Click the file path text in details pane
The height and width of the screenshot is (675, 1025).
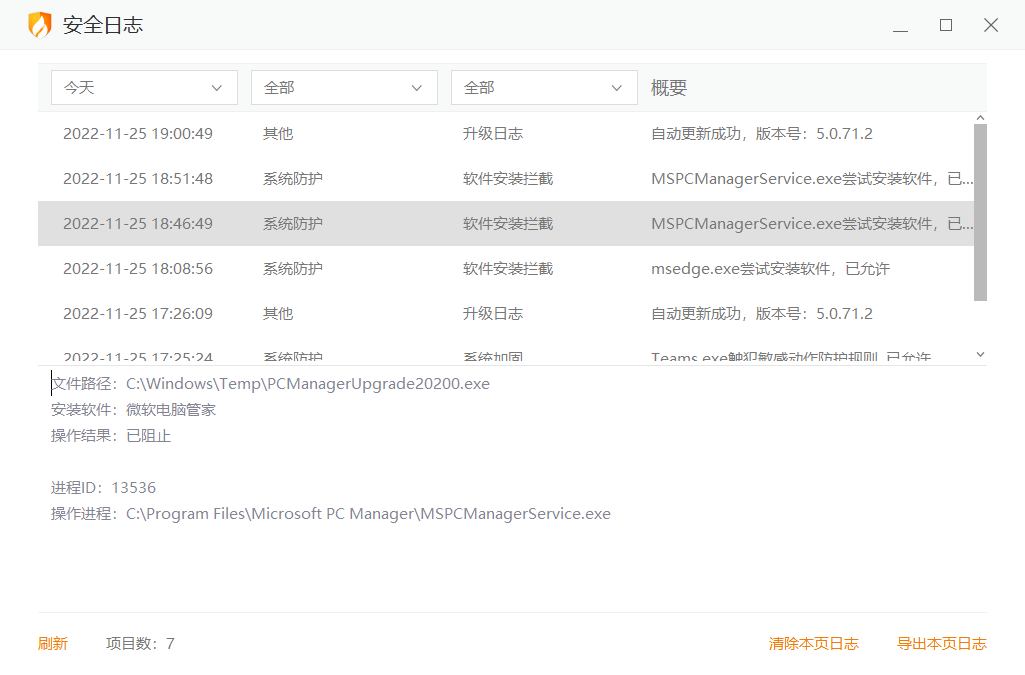(x=307, y=384)
